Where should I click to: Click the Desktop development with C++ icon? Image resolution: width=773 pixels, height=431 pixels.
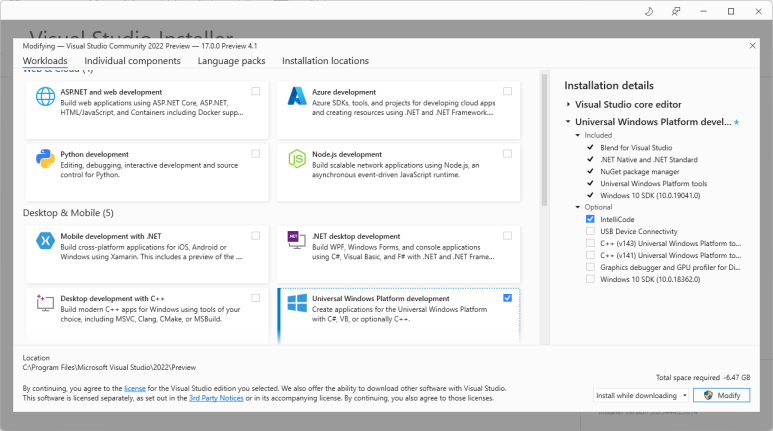pyautogui.click(x=45, y=303)
